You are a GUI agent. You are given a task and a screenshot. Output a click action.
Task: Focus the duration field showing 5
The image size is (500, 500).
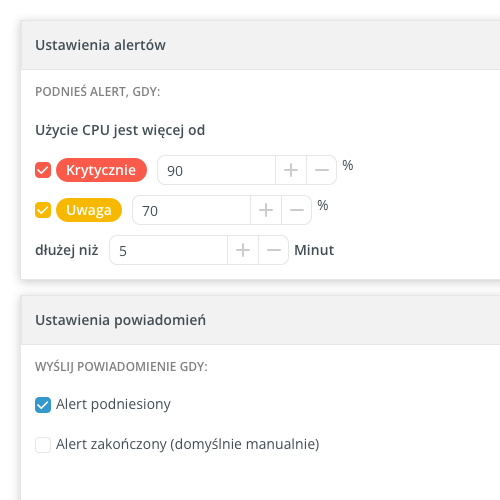pos(168,250)
